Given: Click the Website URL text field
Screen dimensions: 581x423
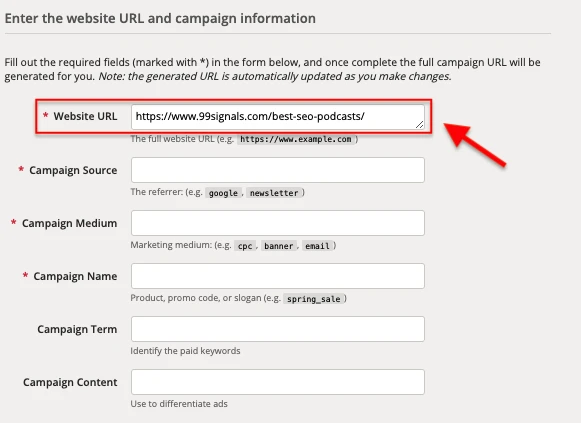Looking at the screenshot, I should 278,117.
